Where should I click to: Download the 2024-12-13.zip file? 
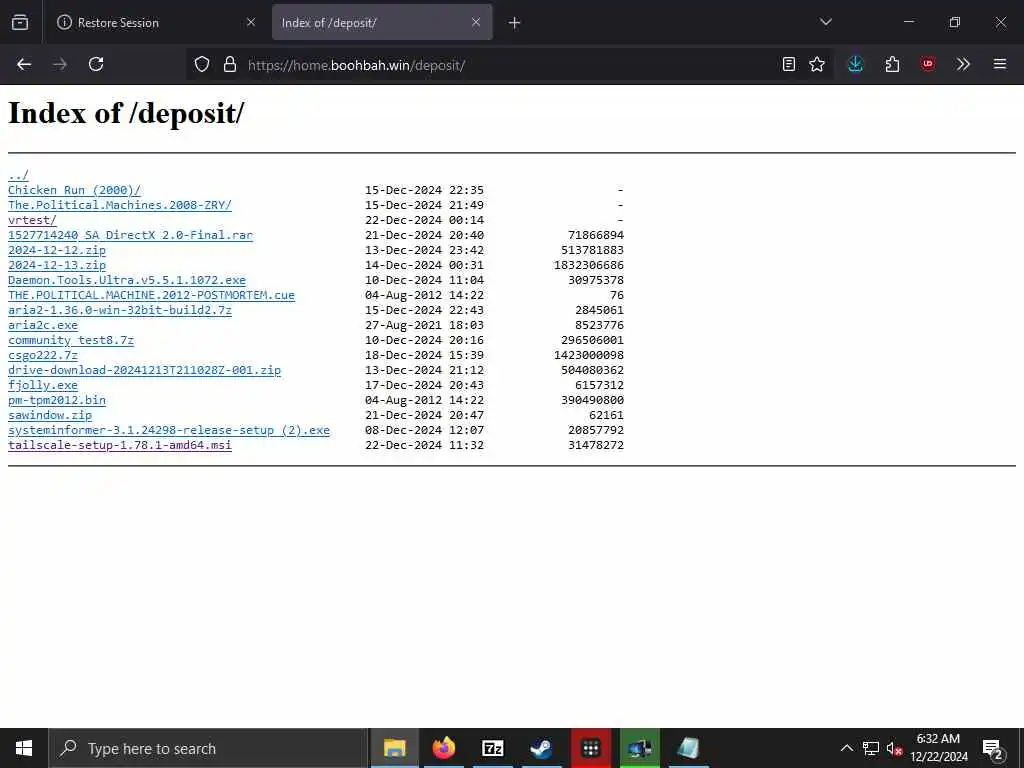[57, 265]
